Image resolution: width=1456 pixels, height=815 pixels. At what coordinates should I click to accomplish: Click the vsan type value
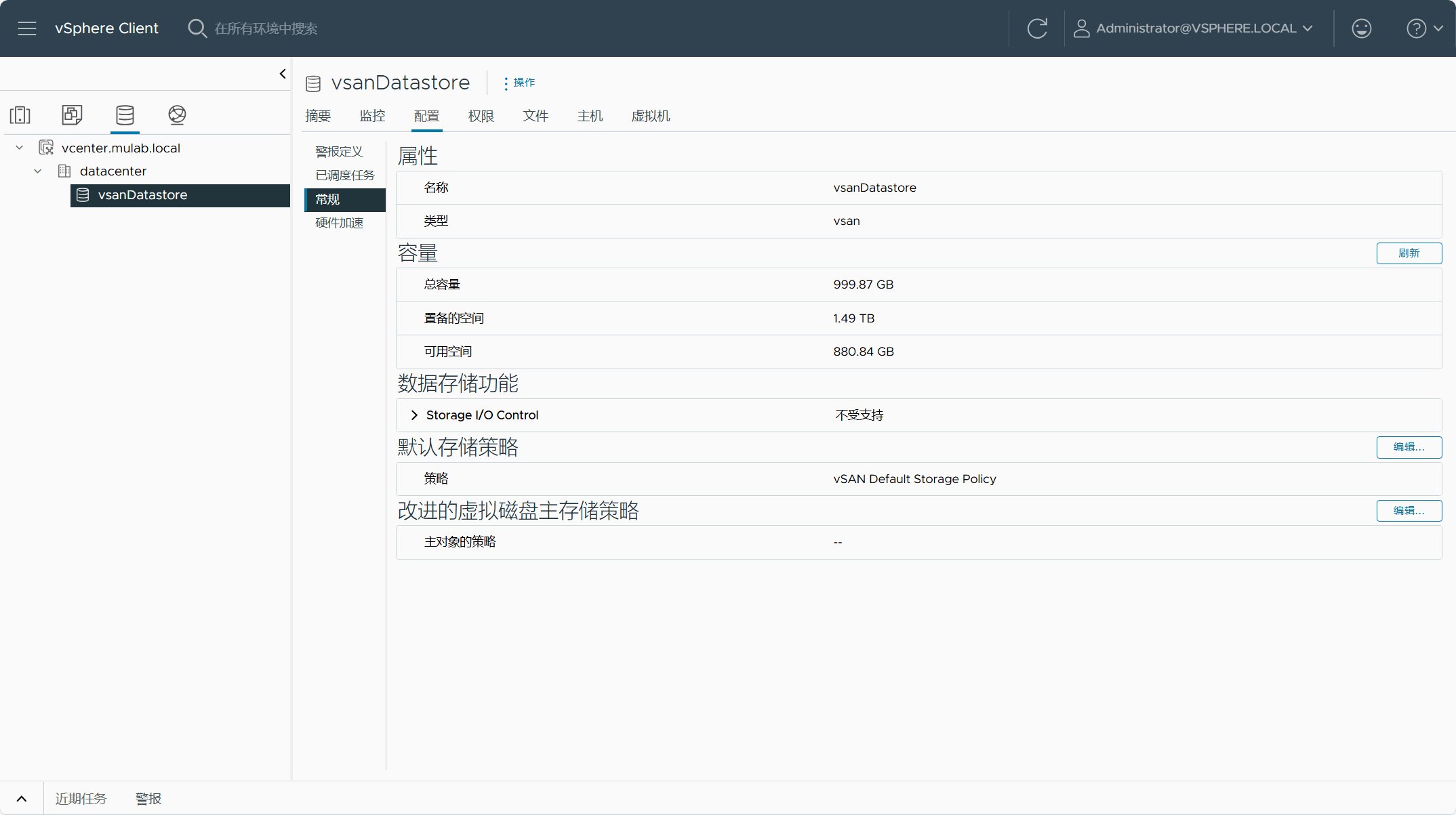846,221
